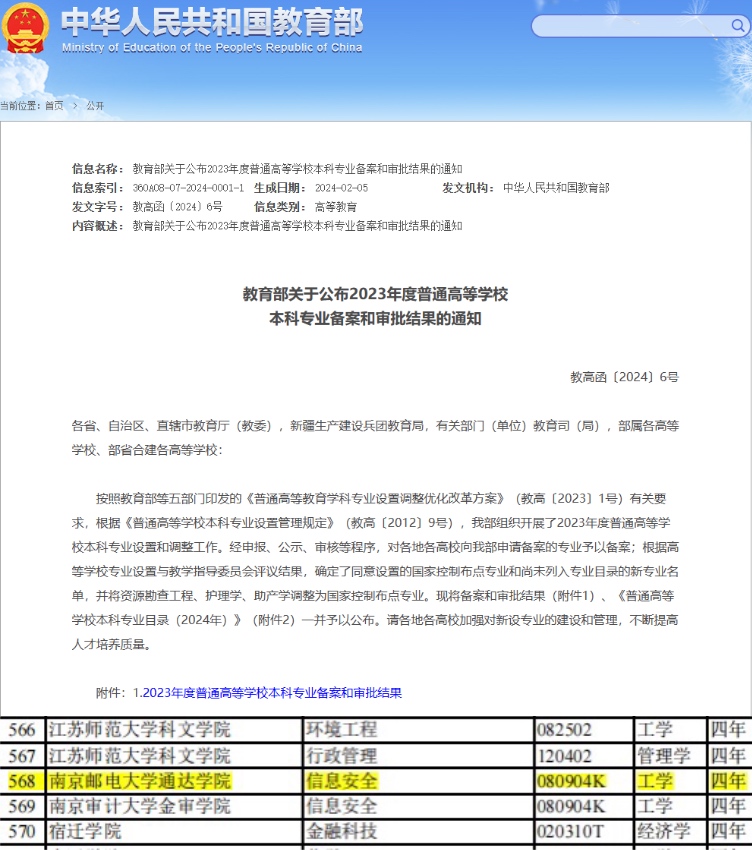Go to the 公开 breadcrumb section
Image resolution: width=752 pixels, height=850 pixels.
94,106
